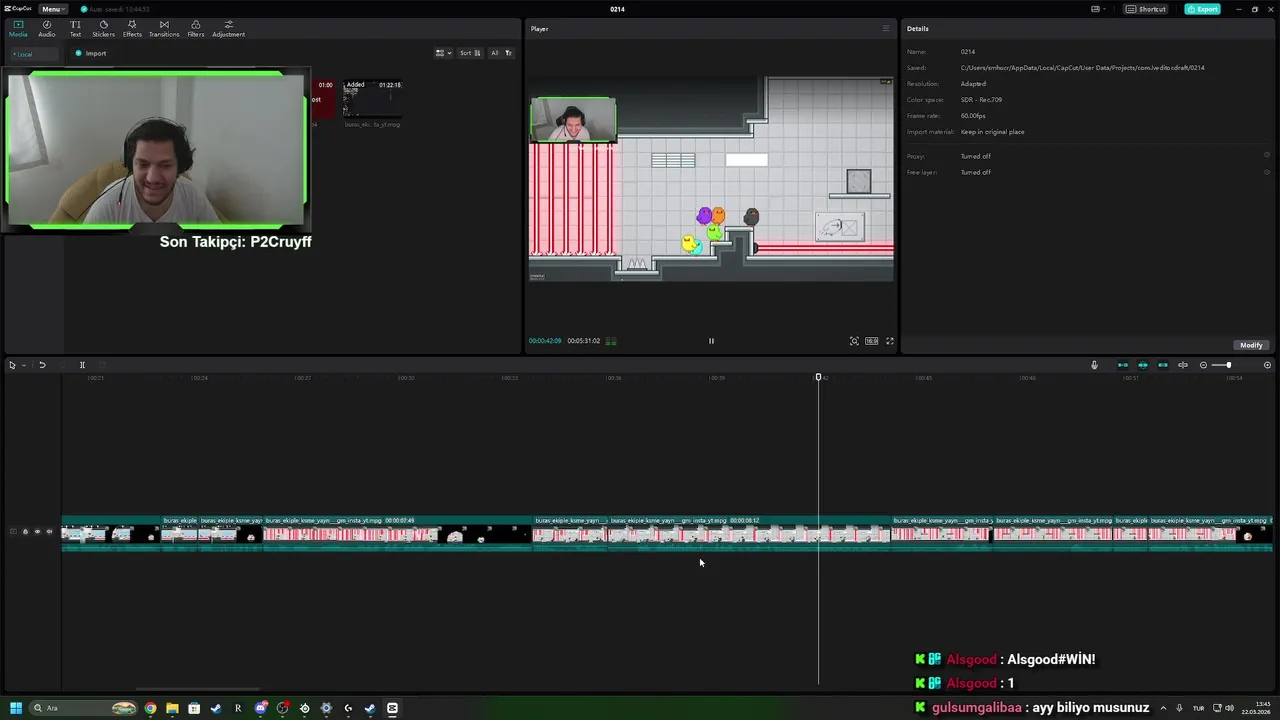Viewport: 1280px width, 720px height.
Task: Switch to the Audio tab
Action: point(47,28)
